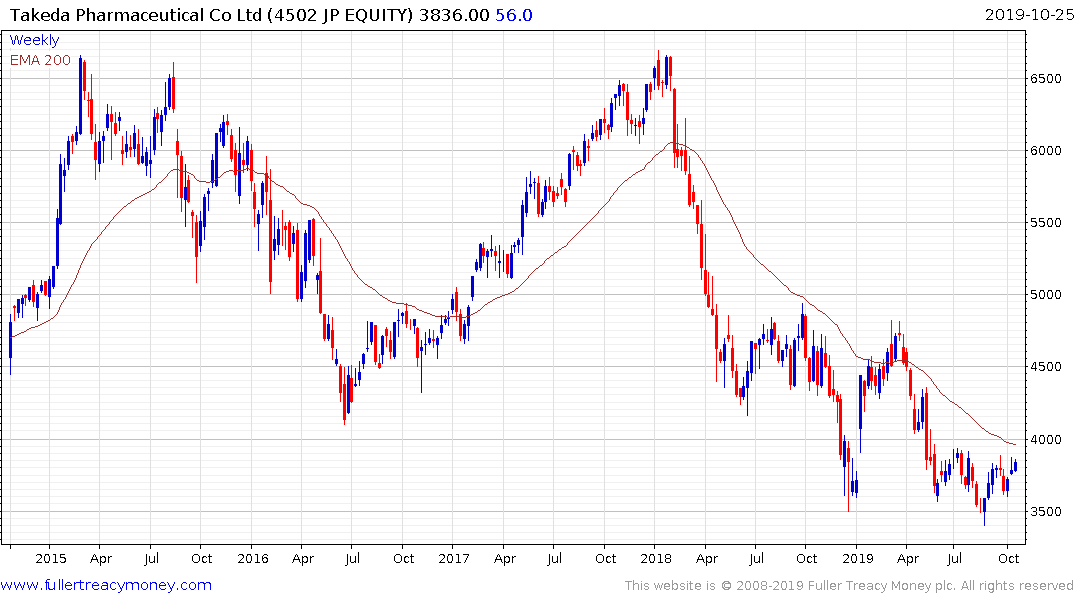The height and width of the screenshot is (600, 1075).
Task: Click the 3500 price axis label
Action: pyautogui.click(x=1046, y=512)
